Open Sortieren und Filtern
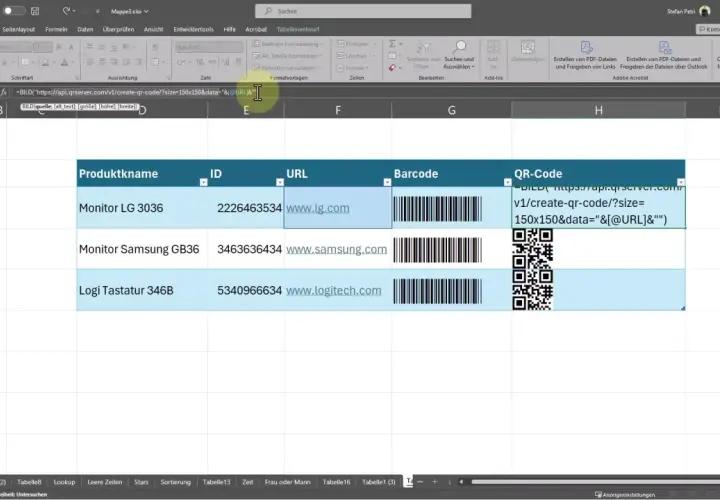This screenshot has width=720, height=500. pyautogui.click(x=423, y=56)
